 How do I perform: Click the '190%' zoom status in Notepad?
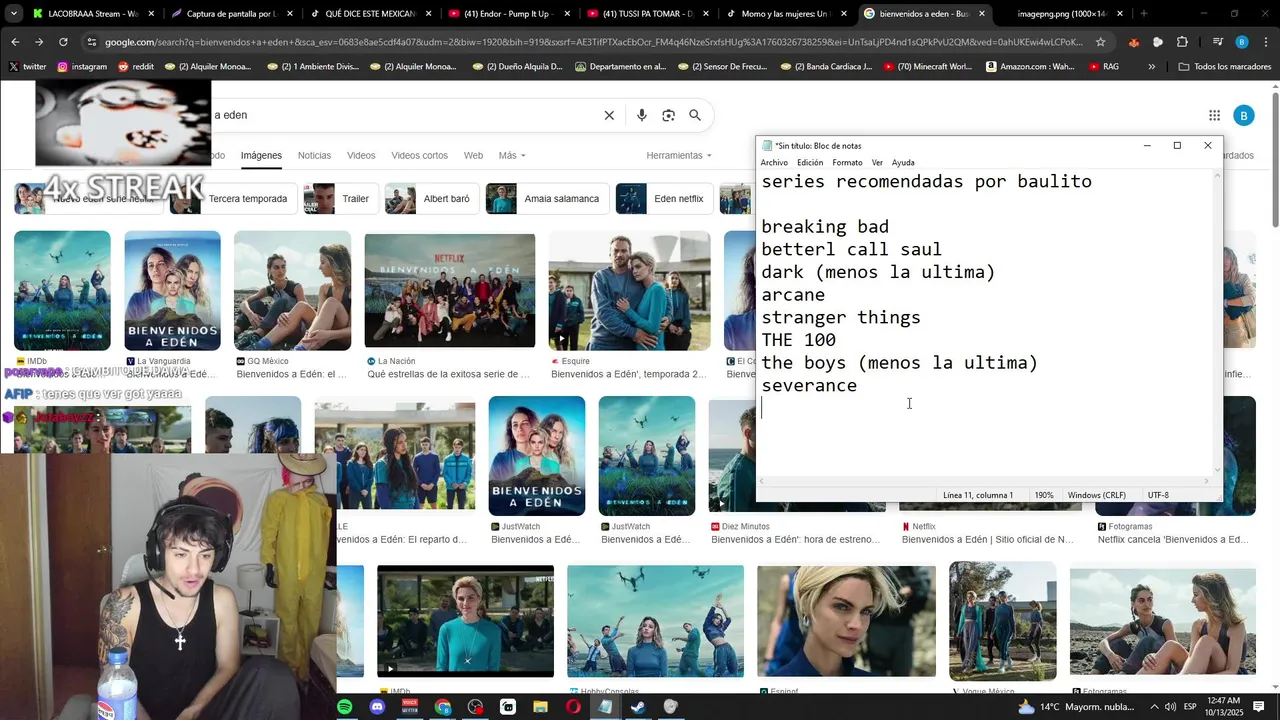tap(1044, 495)
